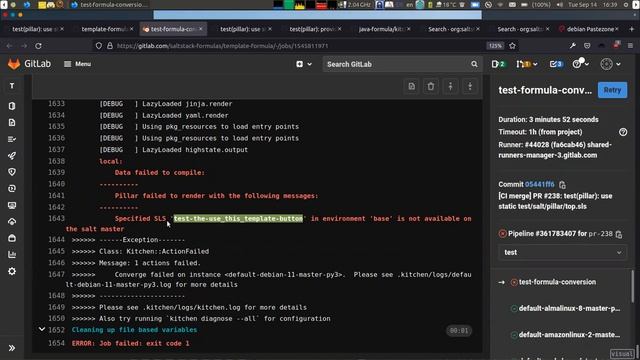Open default-almalinux-8-master job
The width and height of the screenshot is (640, 360).
click(x=569, y=308)
